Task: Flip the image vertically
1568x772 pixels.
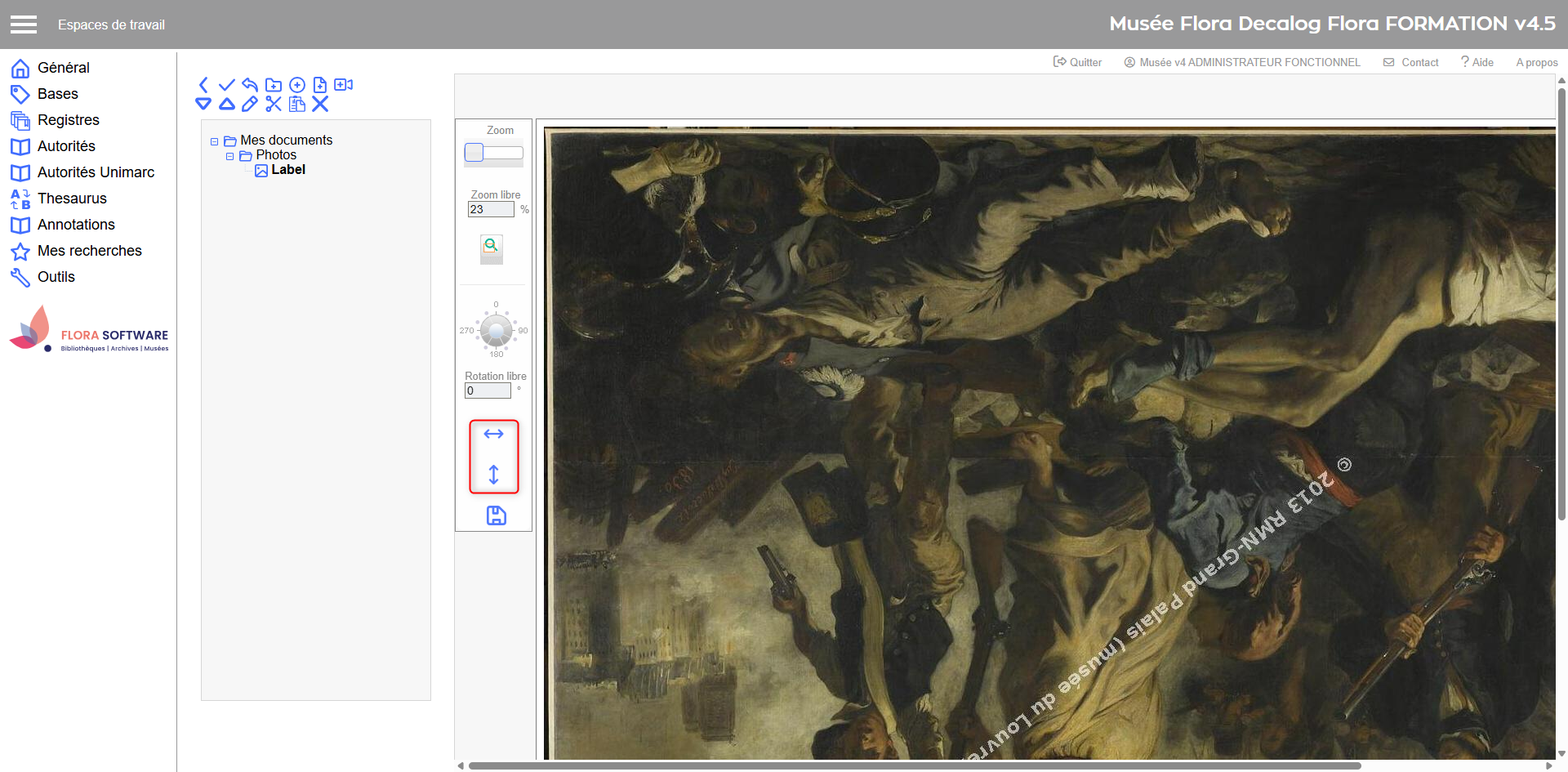Action: [493, 475]
